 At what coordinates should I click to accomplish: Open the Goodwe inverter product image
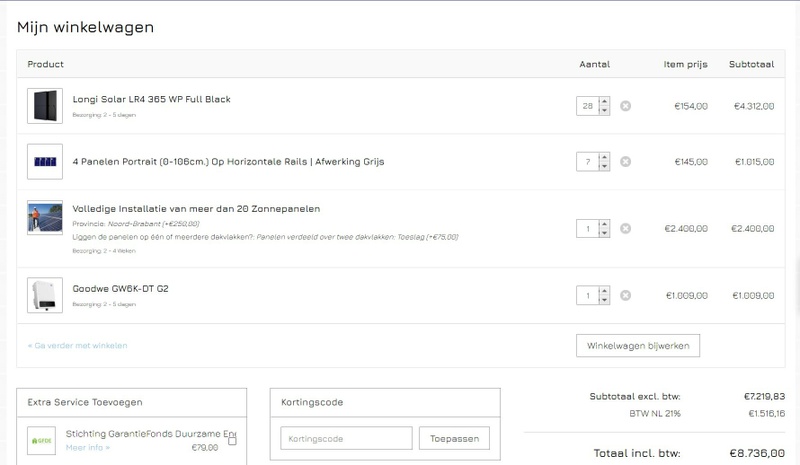point(45,296)
